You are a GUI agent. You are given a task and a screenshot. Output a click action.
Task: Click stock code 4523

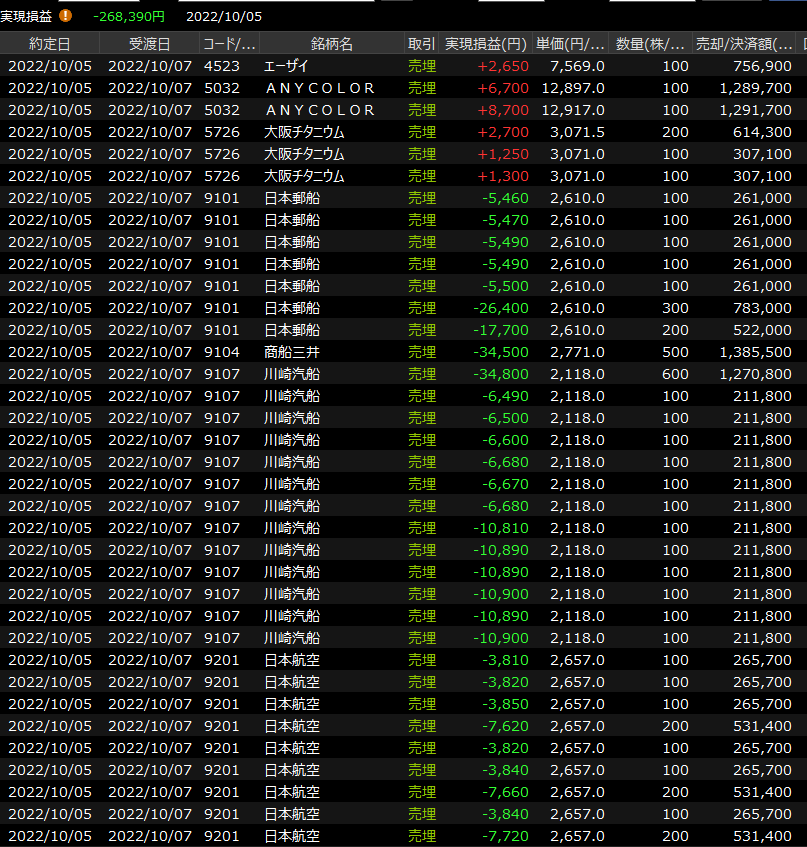pos(221,66)
